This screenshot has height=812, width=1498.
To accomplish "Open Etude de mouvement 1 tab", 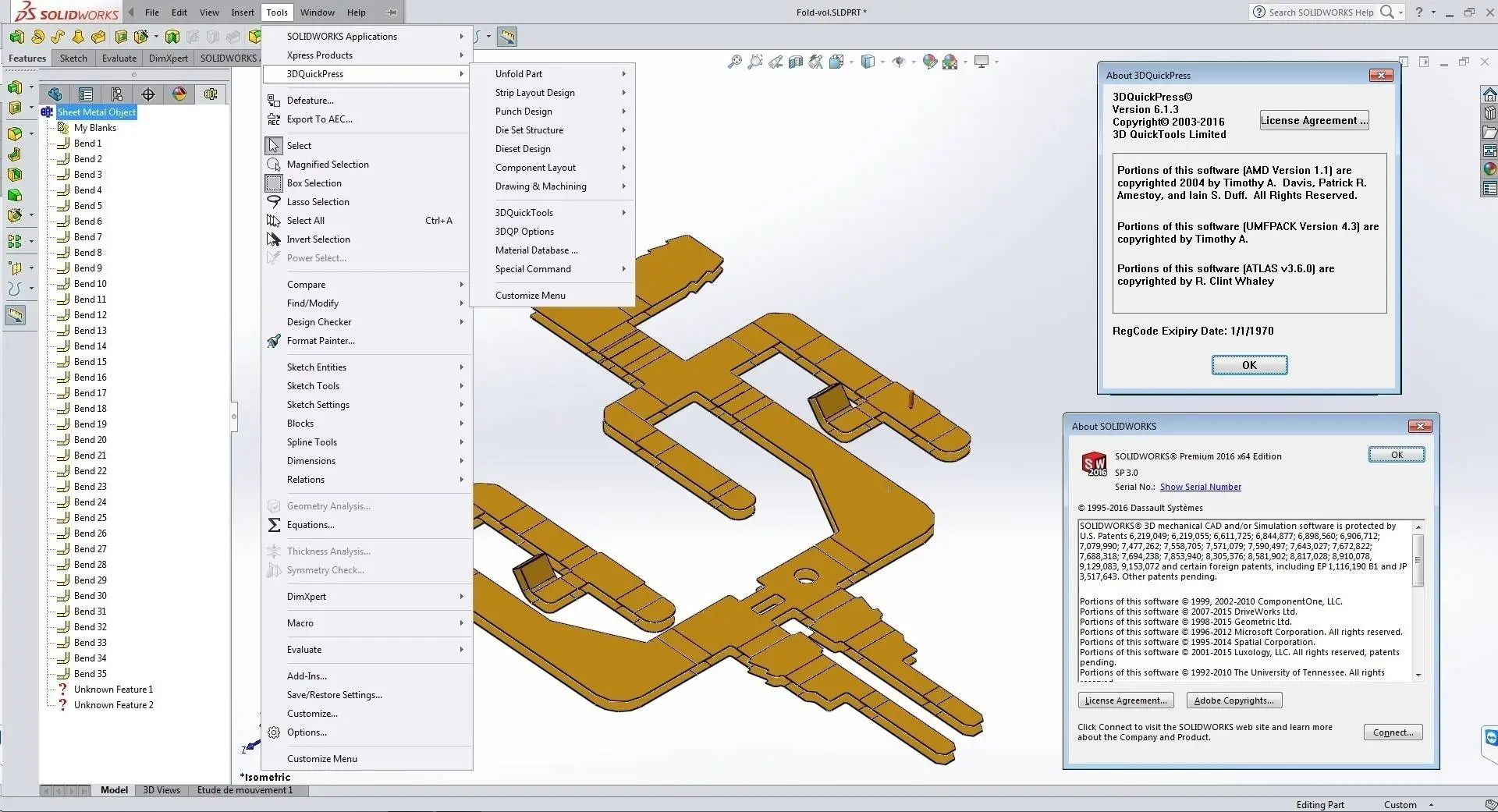I will pos(245,790).
